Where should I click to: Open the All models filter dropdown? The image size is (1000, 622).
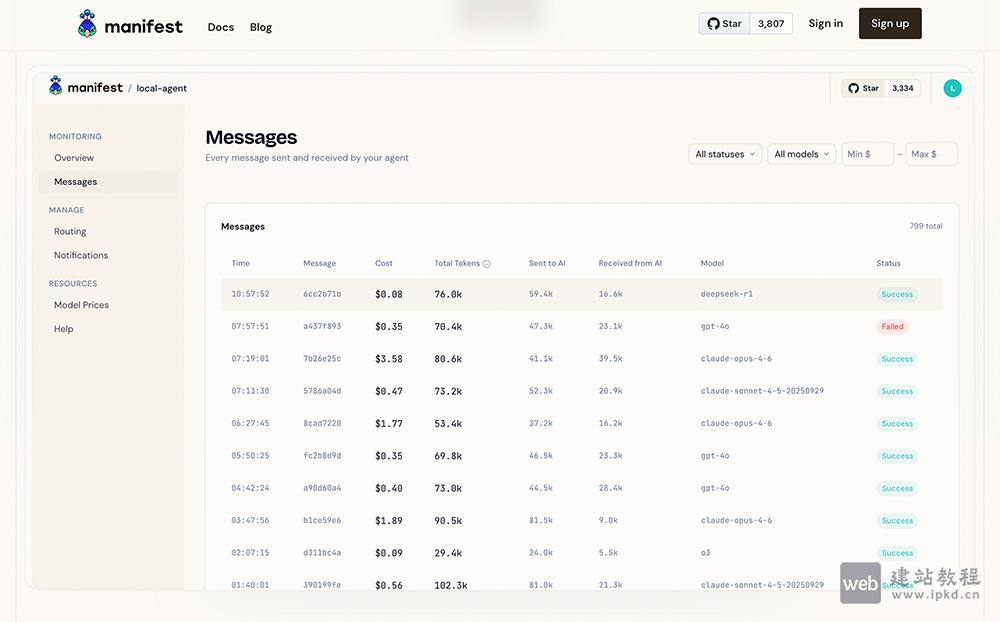802,154
